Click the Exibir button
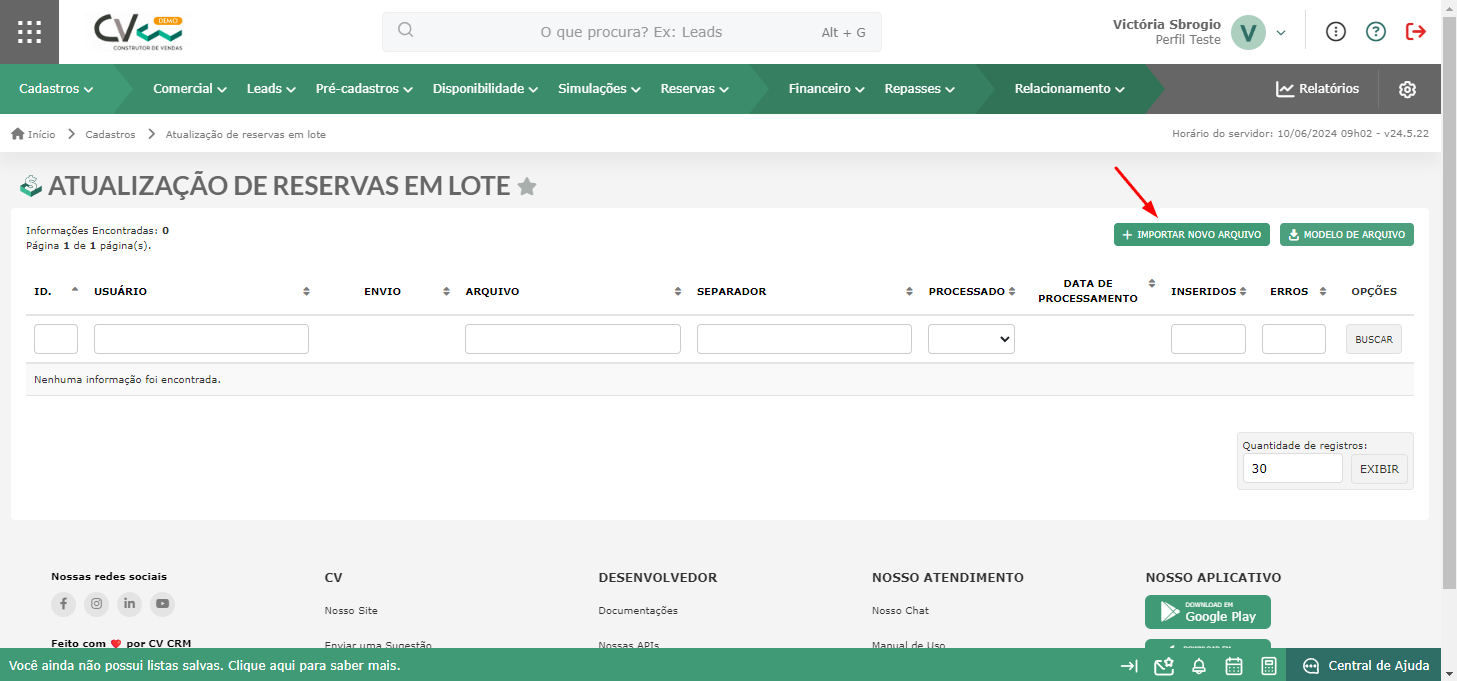1457x681 pixels. click(x=1379, y=469)
